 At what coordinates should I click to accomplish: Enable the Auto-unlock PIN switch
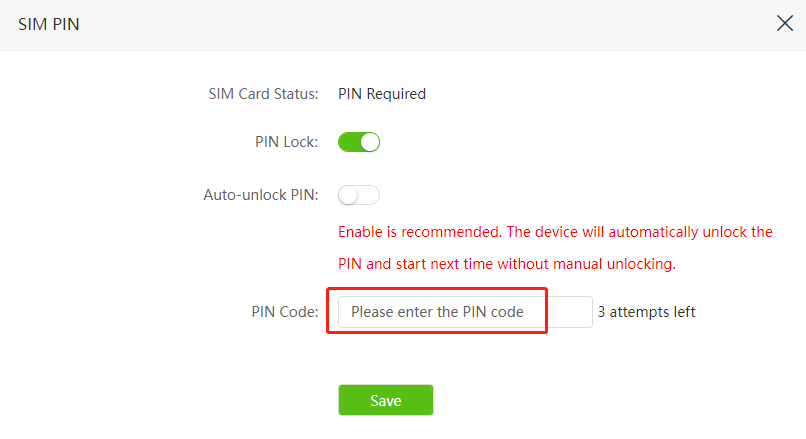pos(359,195)
